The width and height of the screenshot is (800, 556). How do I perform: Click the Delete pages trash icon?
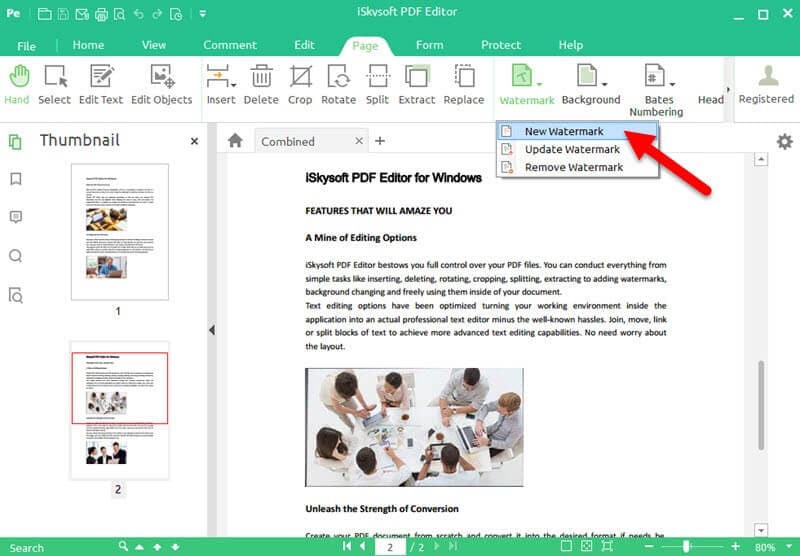261,85
